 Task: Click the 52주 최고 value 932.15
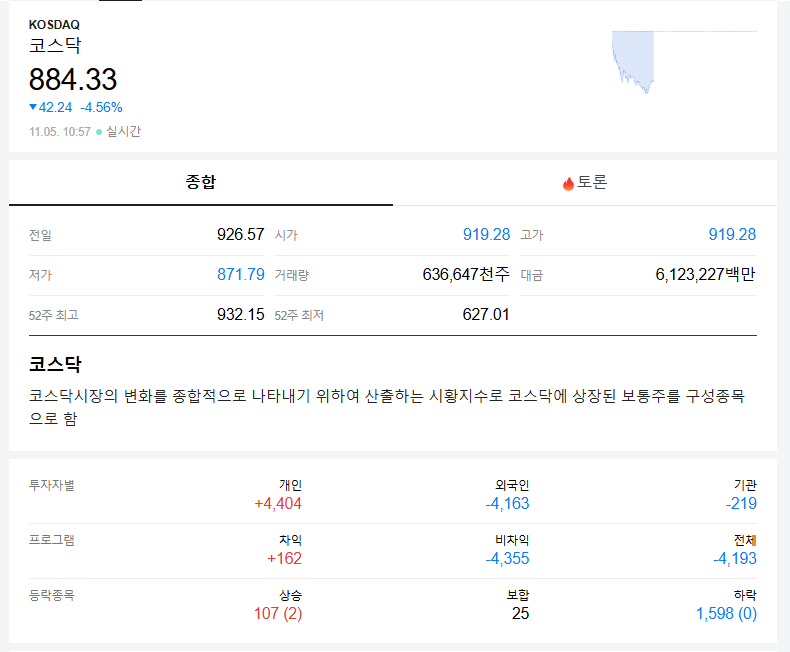pyautogui.click(x=240, y=314)
